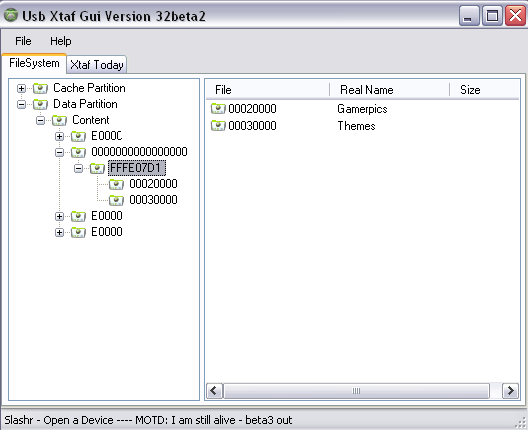Expand the Cache Partition node
528x430 pixels.
[x=21, y=89]
